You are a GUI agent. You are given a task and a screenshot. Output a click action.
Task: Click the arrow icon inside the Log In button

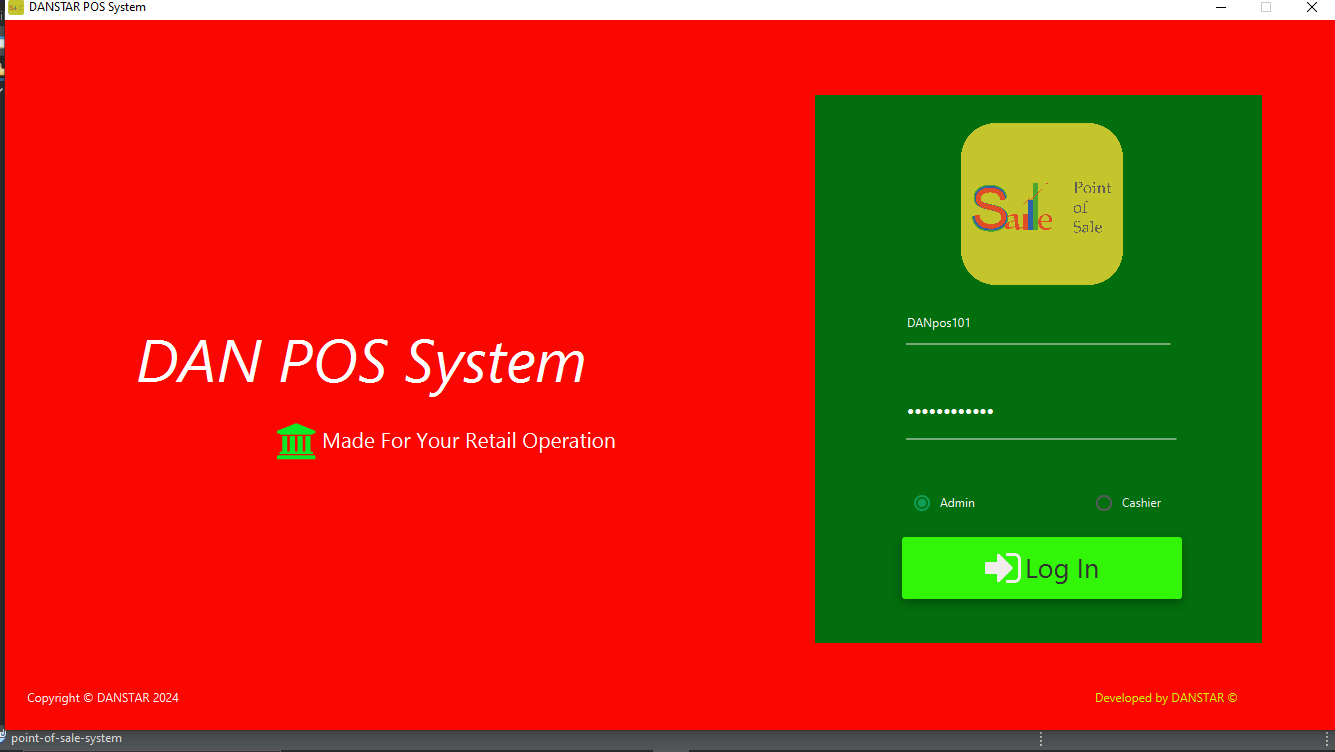[1002, 567]
